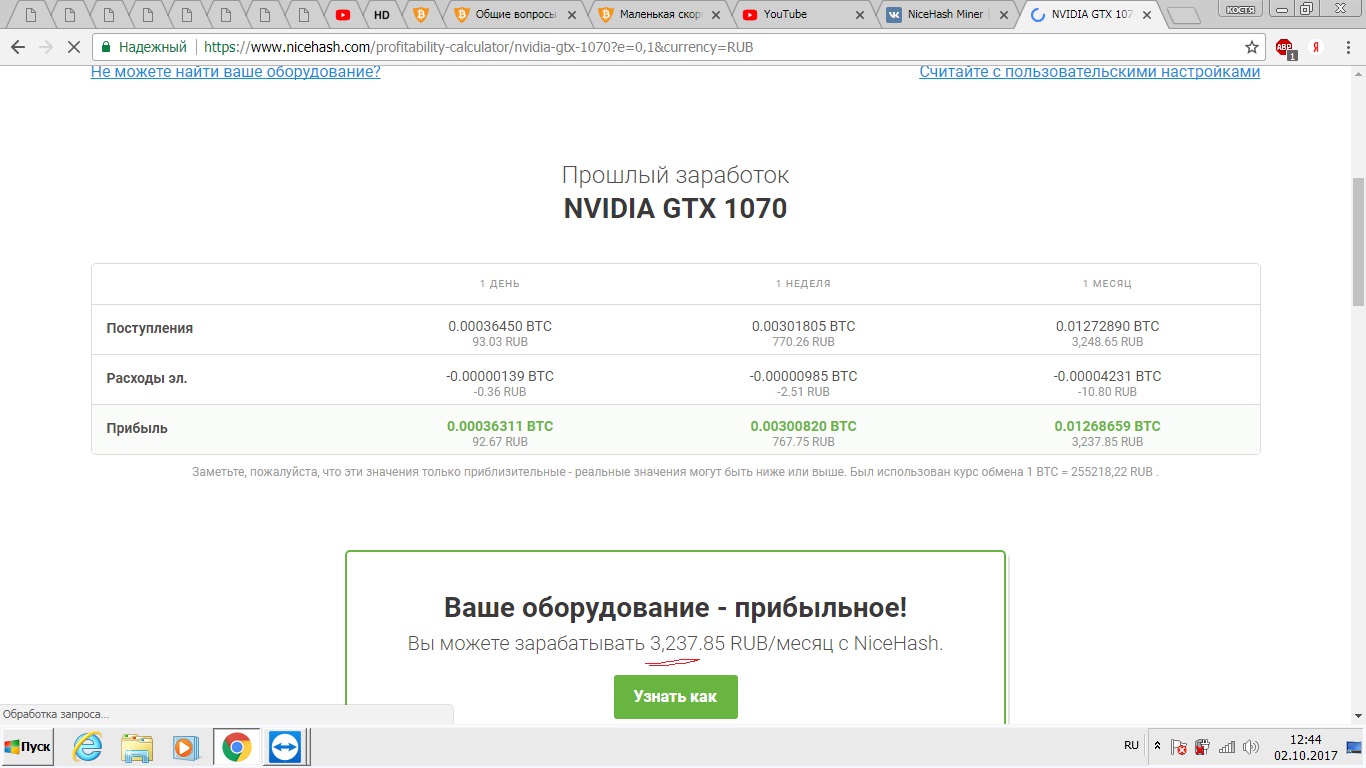
Task: Open 'Не можете найти ваше оборудование?' link
Action: click(x=235, y=72)
